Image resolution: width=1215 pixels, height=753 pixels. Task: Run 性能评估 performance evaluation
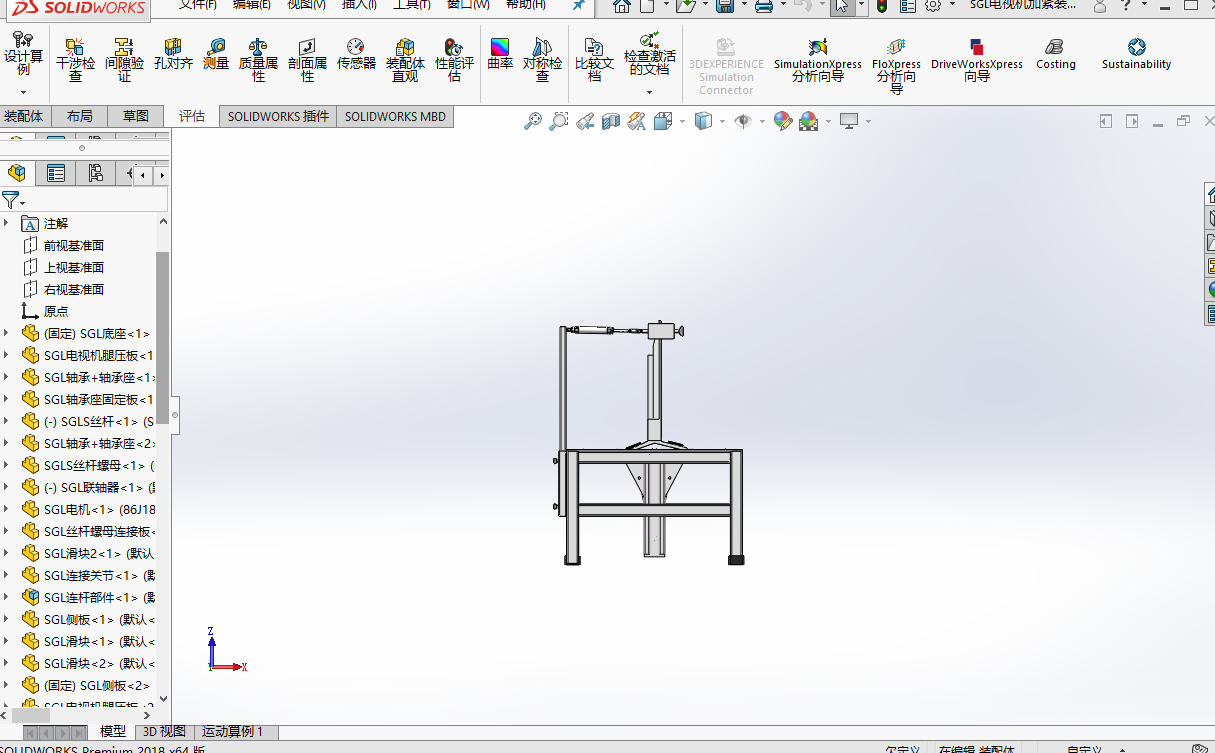[x=454, y=59]
